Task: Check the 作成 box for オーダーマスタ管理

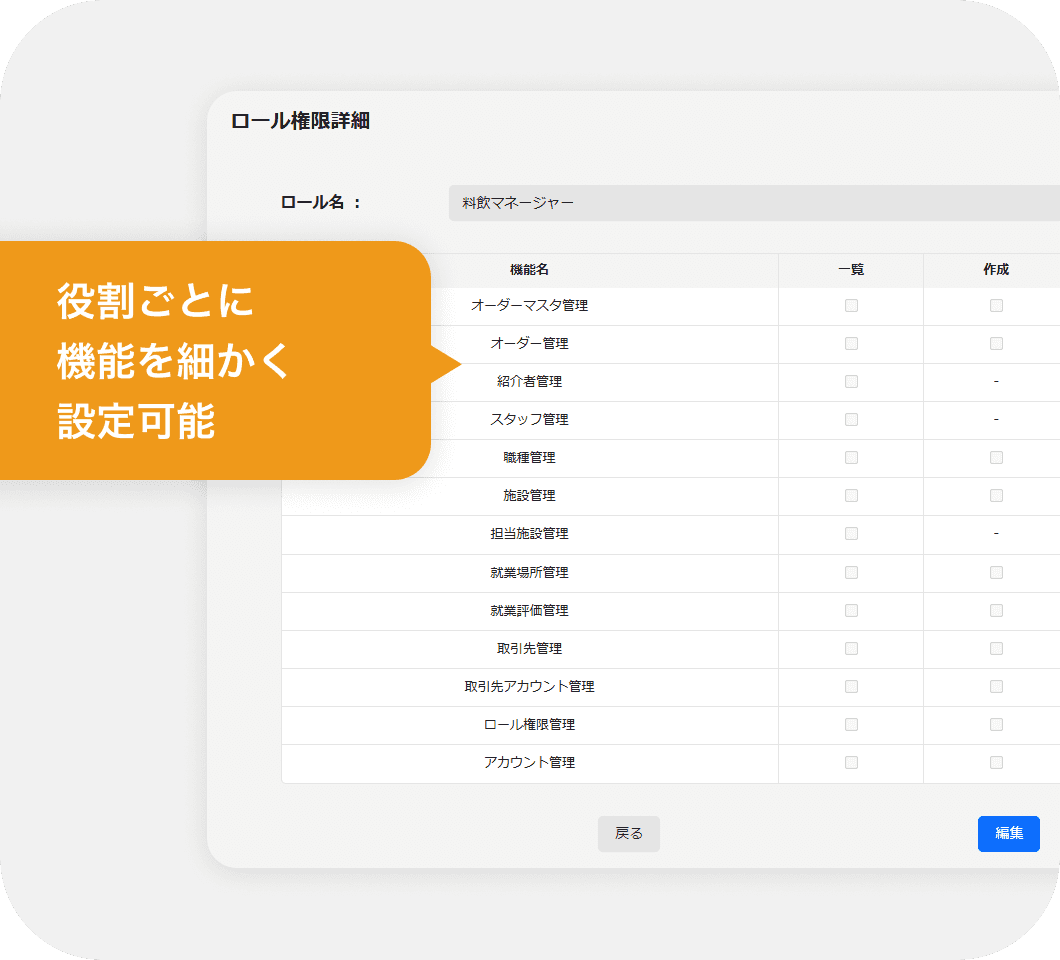Action: (x=996, y=306)
